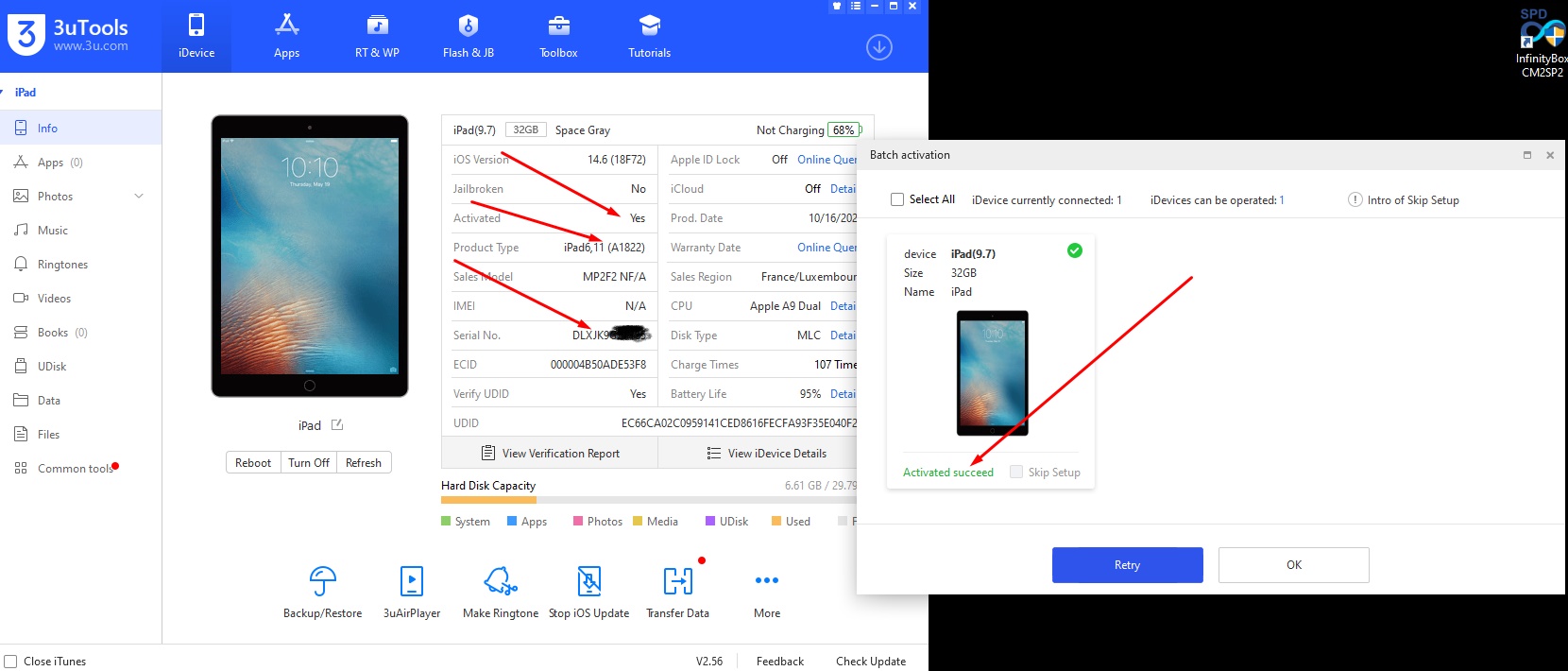
Task: Select Info in the sidebar
Action: 80,129
